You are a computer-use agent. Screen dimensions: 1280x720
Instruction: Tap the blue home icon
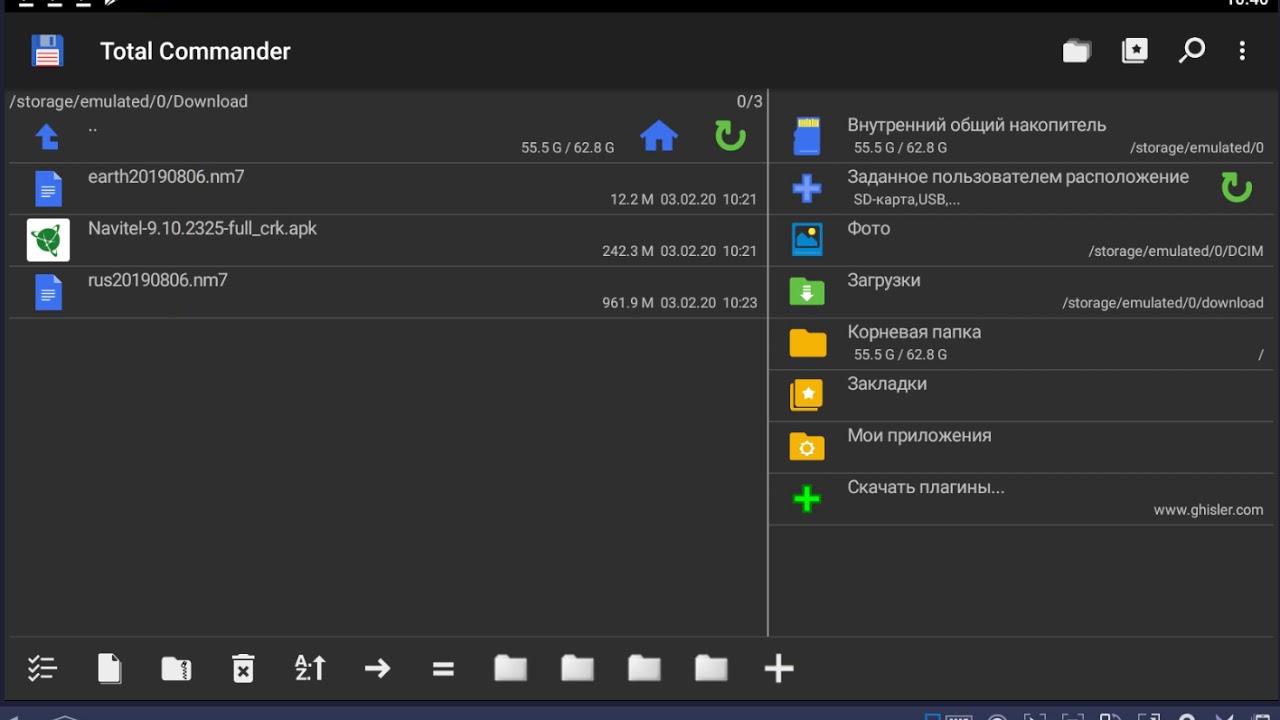point(659,136)
